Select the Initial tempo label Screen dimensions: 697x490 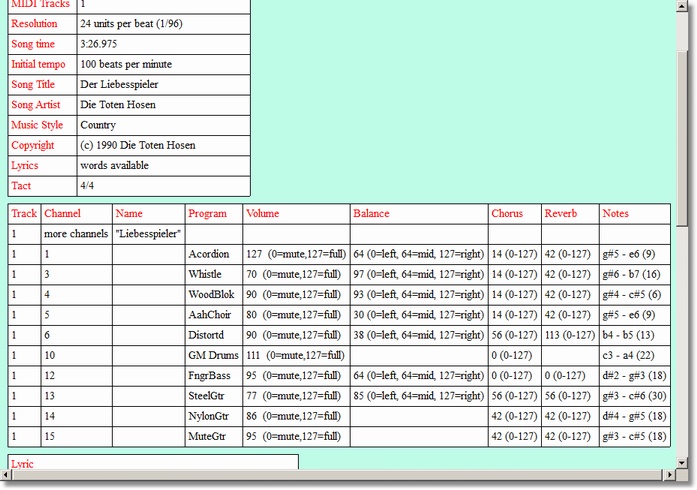tap(38, 64)
